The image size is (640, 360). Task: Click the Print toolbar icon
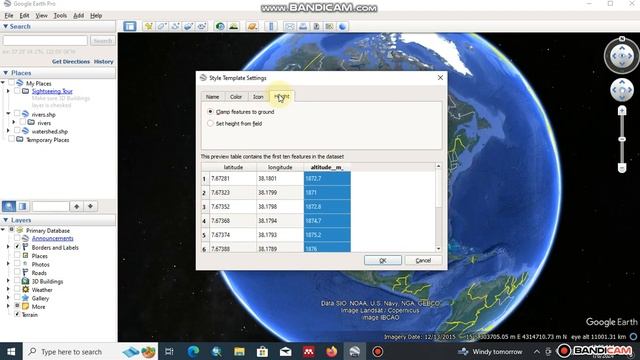(303, 27)
